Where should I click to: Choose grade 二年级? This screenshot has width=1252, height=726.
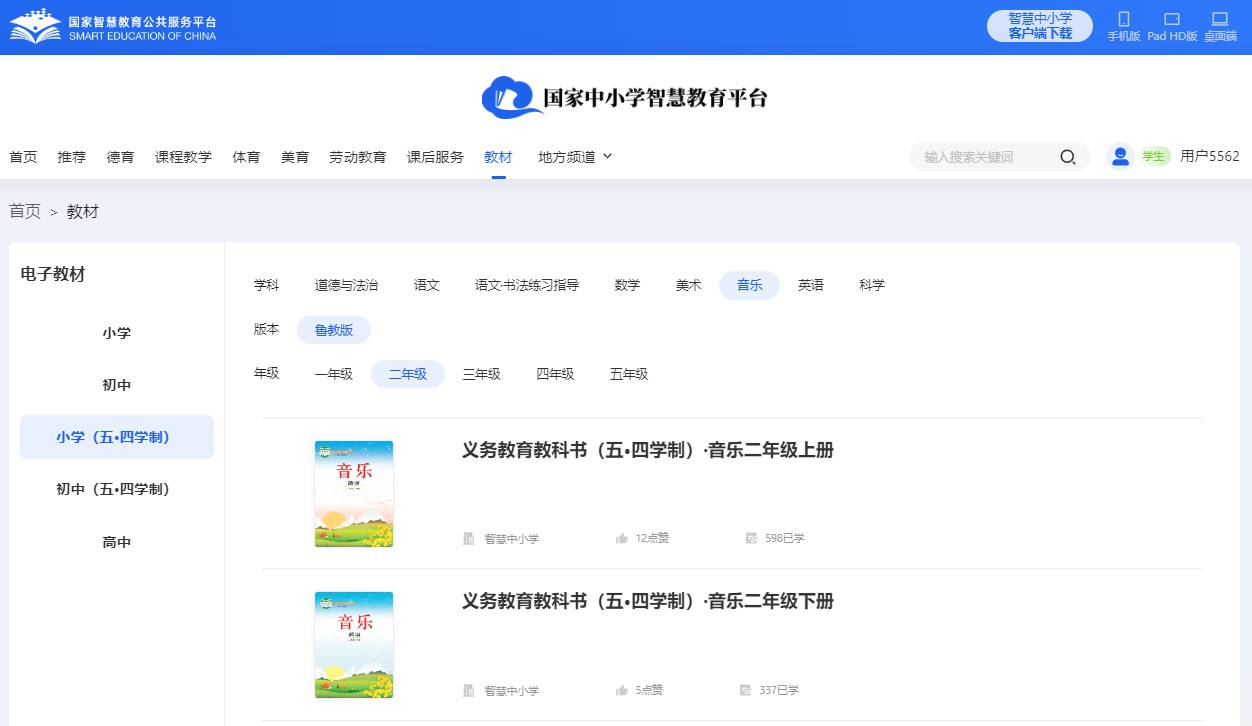[408, 374]
